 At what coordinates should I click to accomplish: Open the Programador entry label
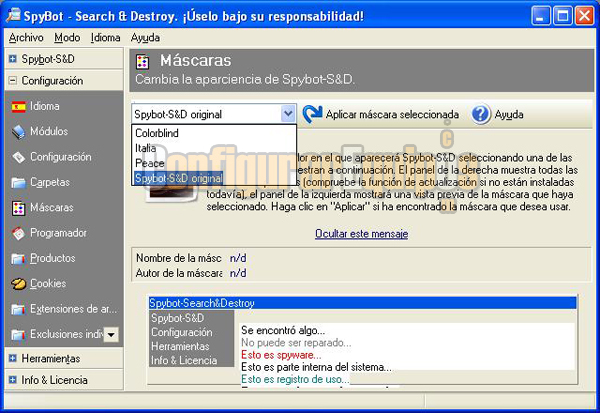(x=59, y=233)
